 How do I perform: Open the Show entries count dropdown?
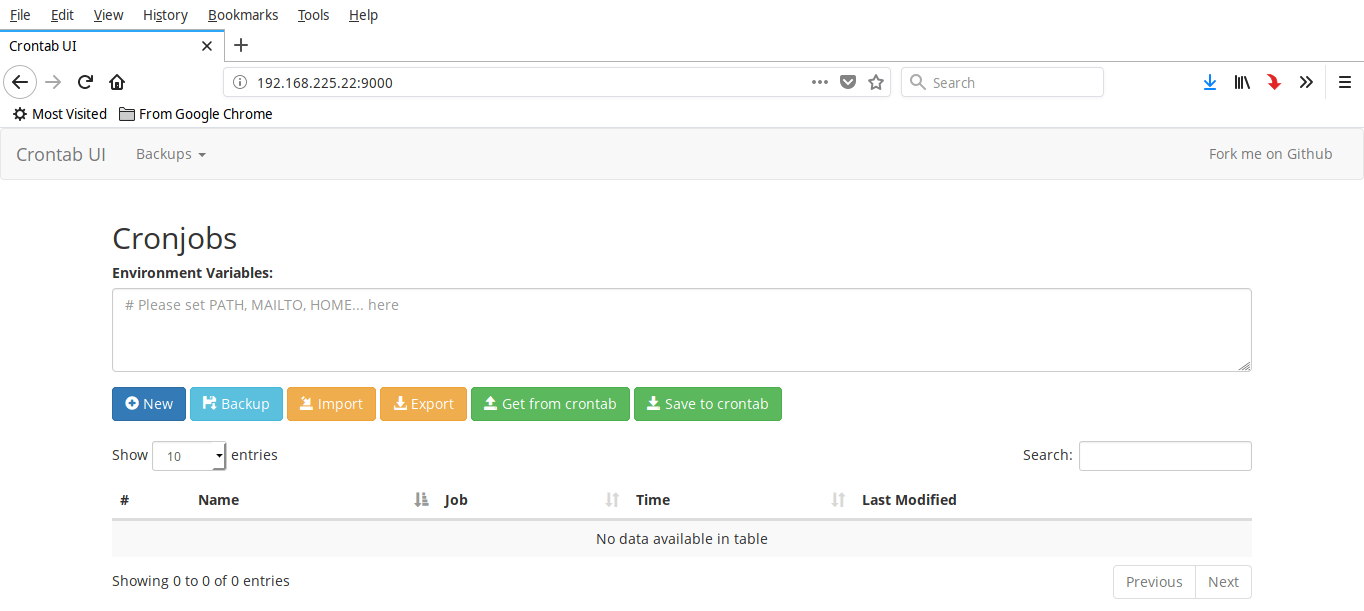pos(189,456)
